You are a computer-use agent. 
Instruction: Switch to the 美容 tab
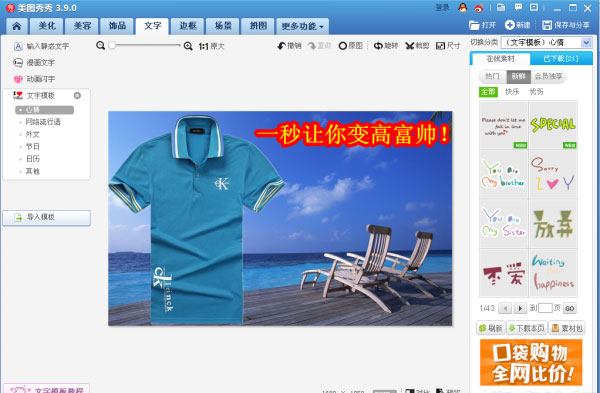[82, 26]
